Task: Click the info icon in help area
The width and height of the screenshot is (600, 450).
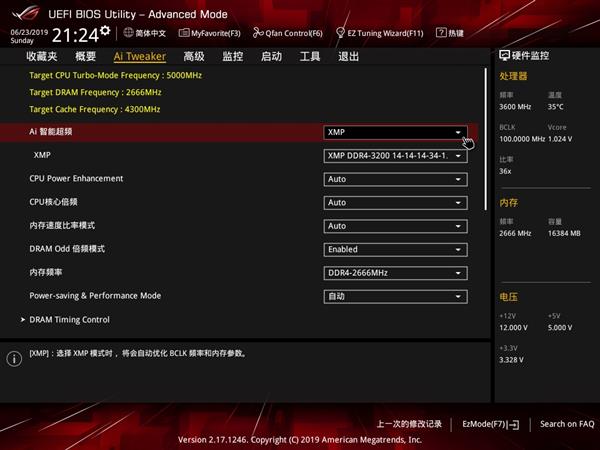Action: point(14,359)
